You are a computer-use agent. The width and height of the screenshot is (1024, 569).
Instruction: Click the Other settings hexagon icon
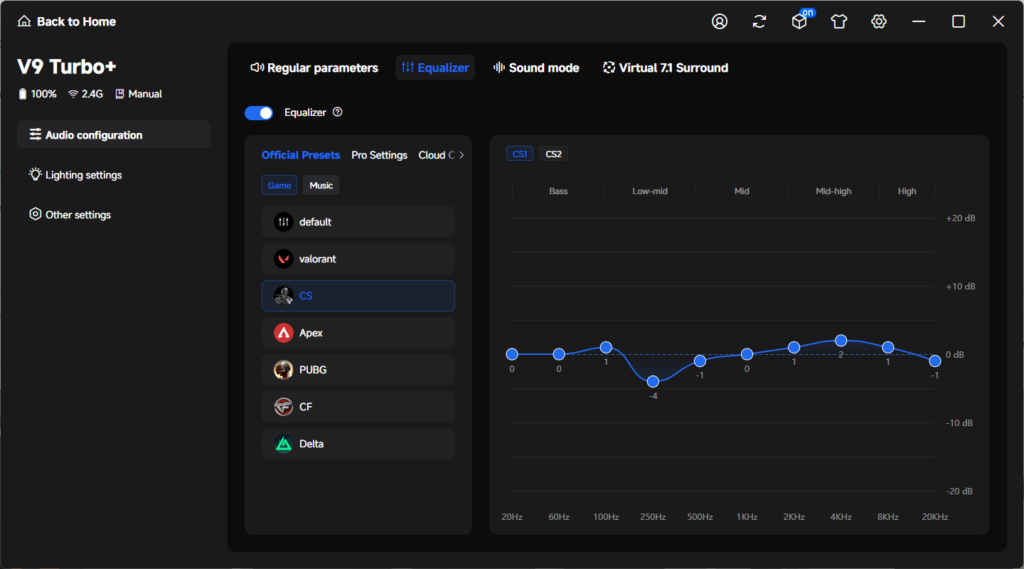(x=35, y=214)
